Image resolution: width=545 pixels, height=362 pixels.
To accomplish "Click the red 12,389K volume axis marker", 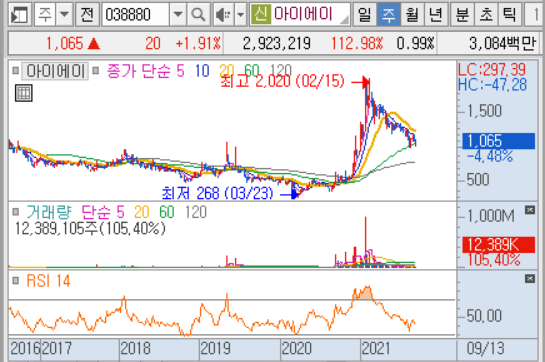I will pos(498,245).
